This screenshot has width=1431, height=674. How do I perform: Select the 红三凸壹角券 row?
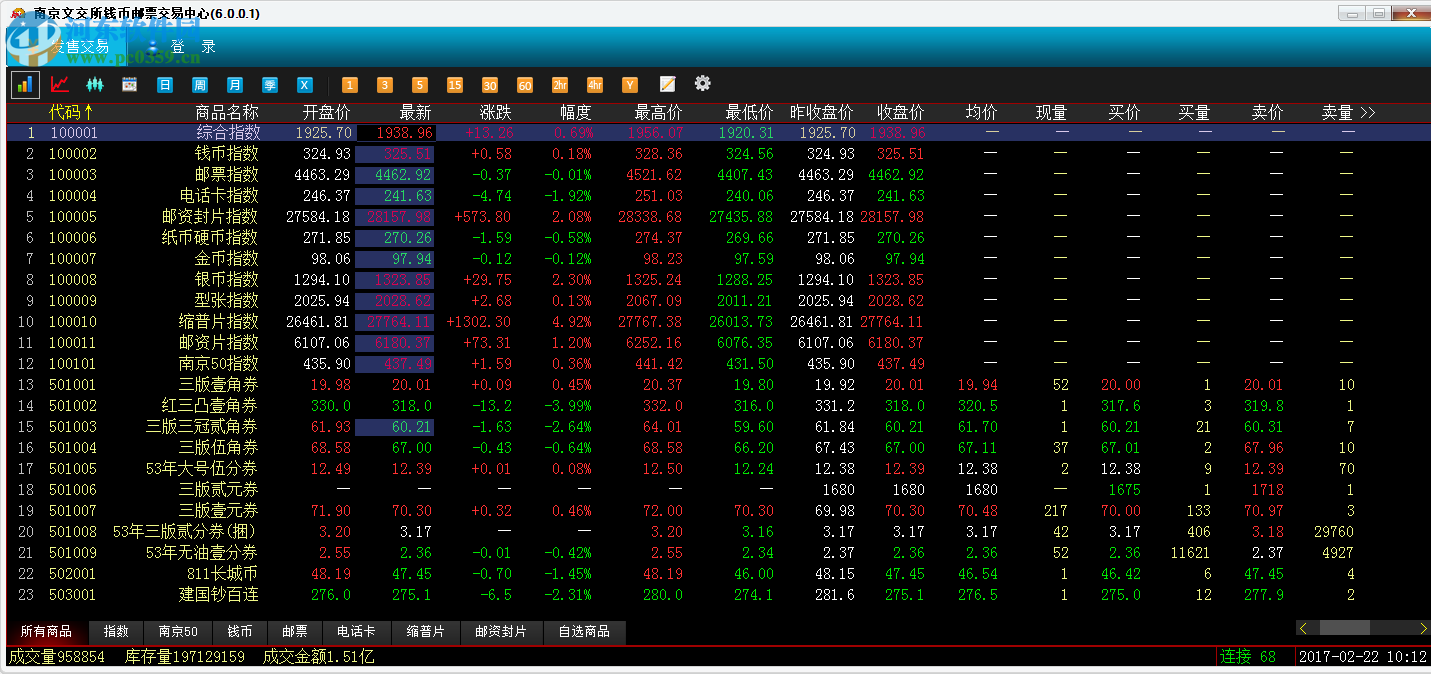coord(718,406)
